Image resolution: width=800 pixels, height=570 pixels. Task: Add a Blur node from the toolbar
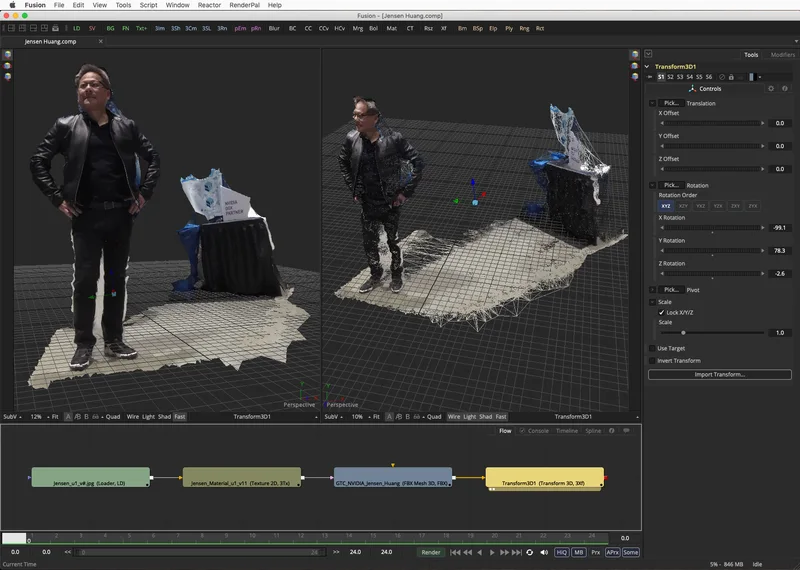(x=274, y=29)
